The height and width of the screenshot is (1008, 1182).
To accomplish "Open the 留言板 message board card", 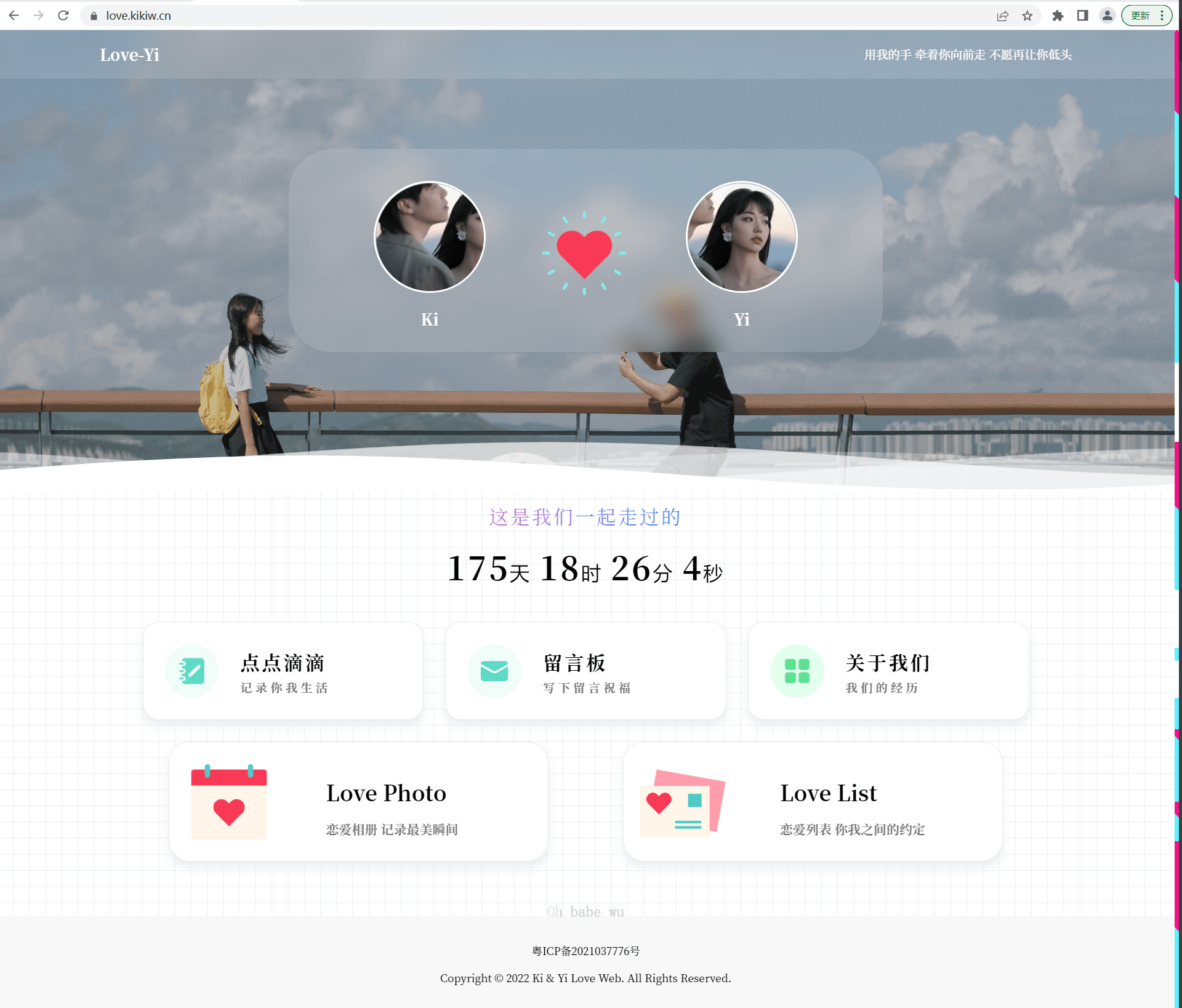I will 585,671.
